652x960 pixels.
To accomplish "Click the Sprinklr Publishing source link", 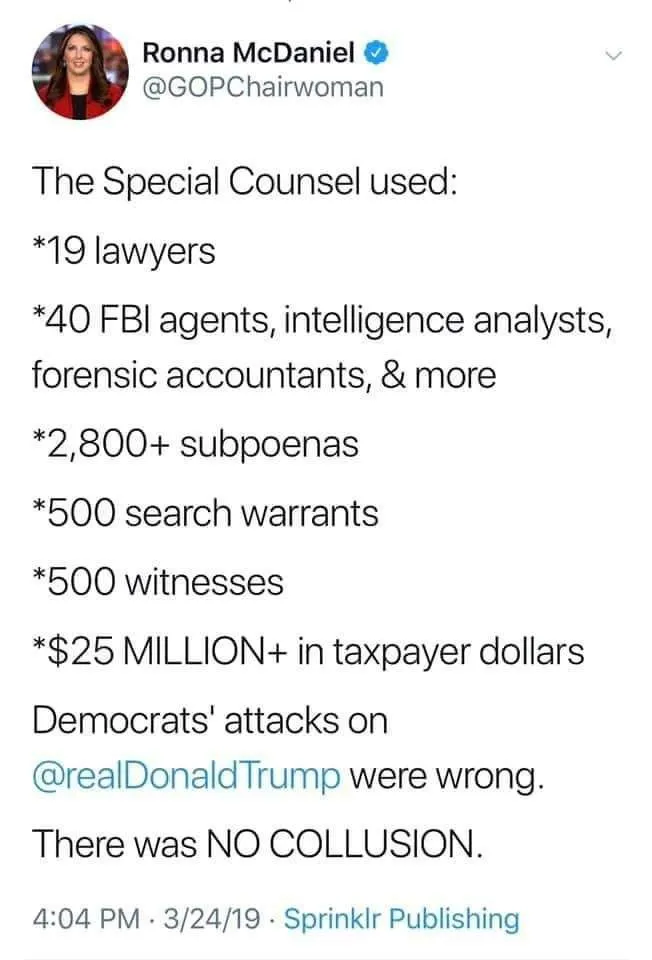I will (402, 918).
